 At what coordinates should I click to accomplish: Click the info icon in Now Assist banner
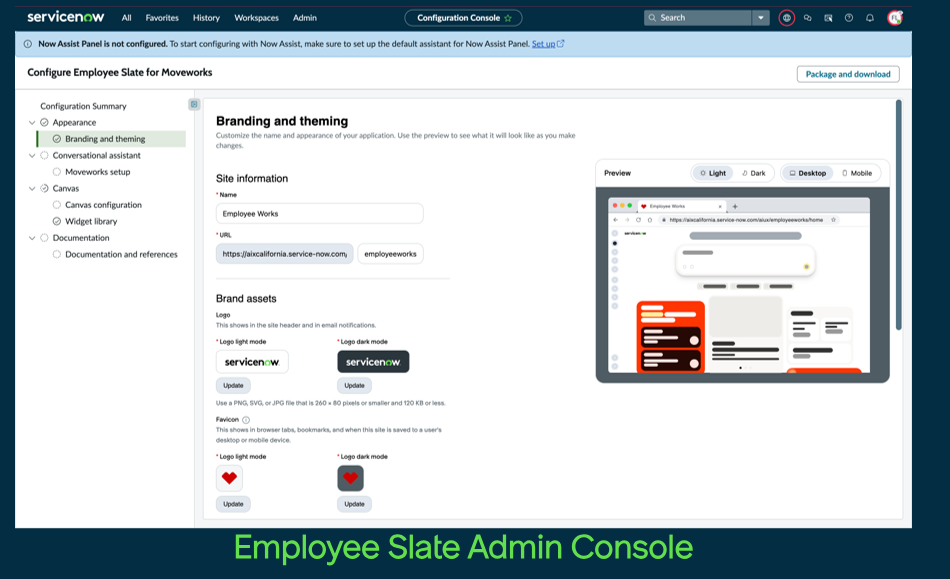point(28,44)
